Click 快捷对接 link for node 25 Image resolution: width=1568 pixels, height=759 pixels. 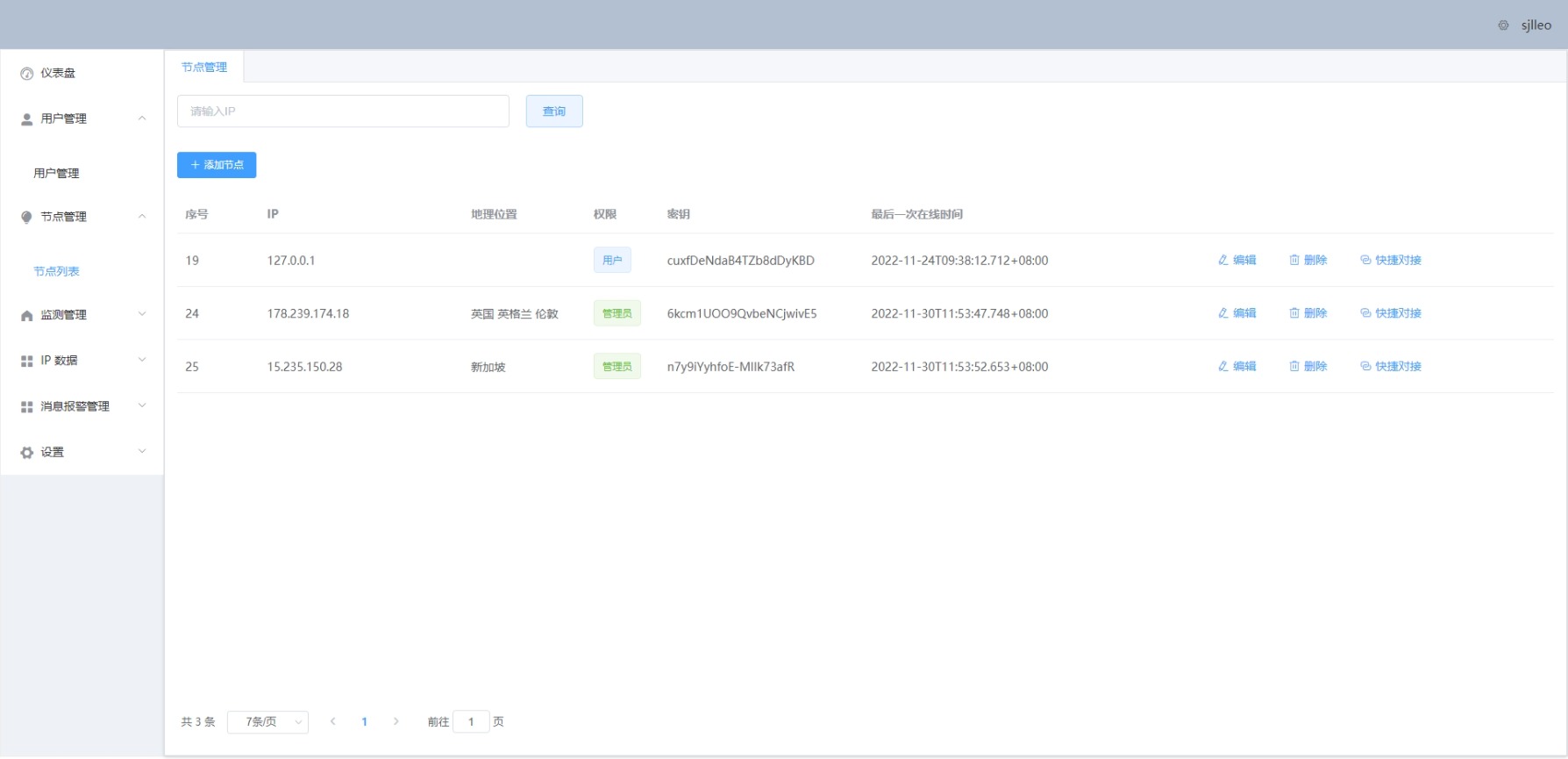pyautogui.click(x=1391, y=366)
